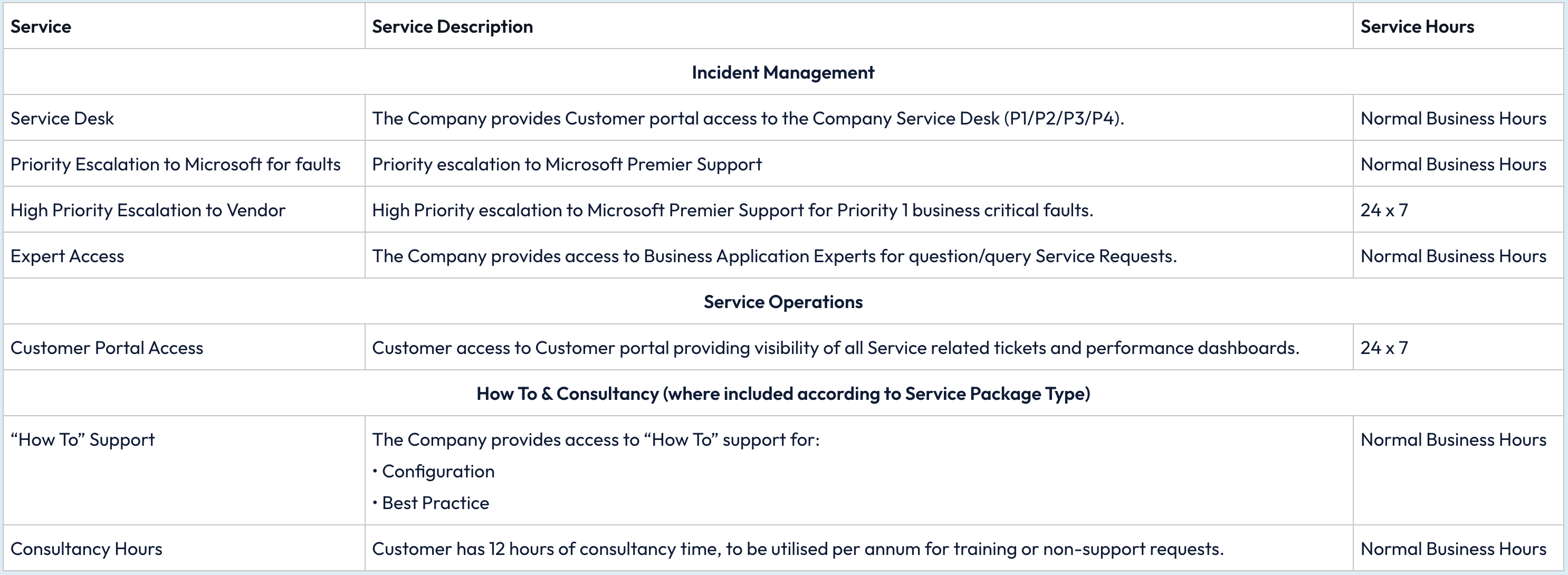Click the 12 hours consultancy time description
This screenshot has height=575, width=1568.
797,549
